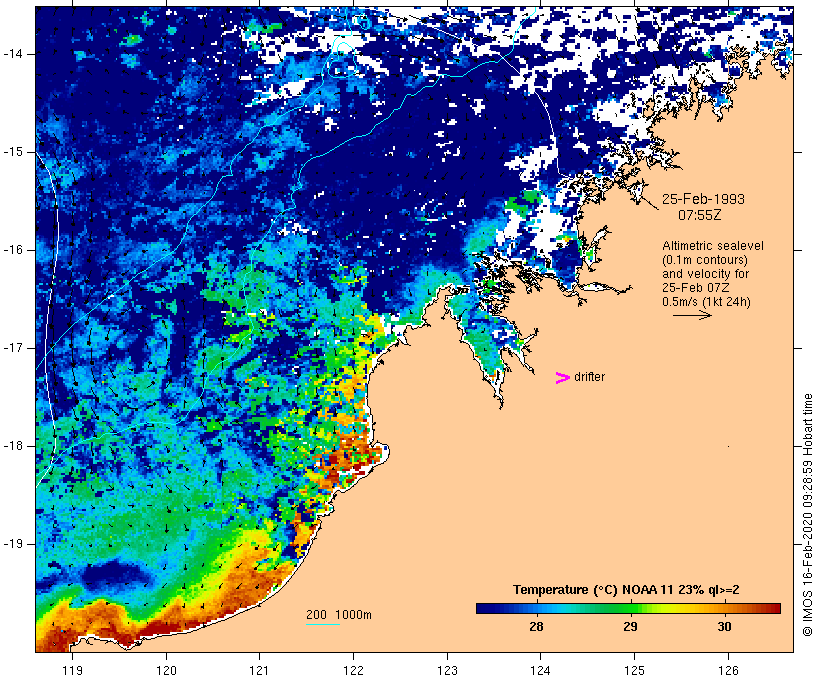Screen dimensions: 820x680
Task: Click latitude axis label '-17'
Action: (x=12, y=348)
